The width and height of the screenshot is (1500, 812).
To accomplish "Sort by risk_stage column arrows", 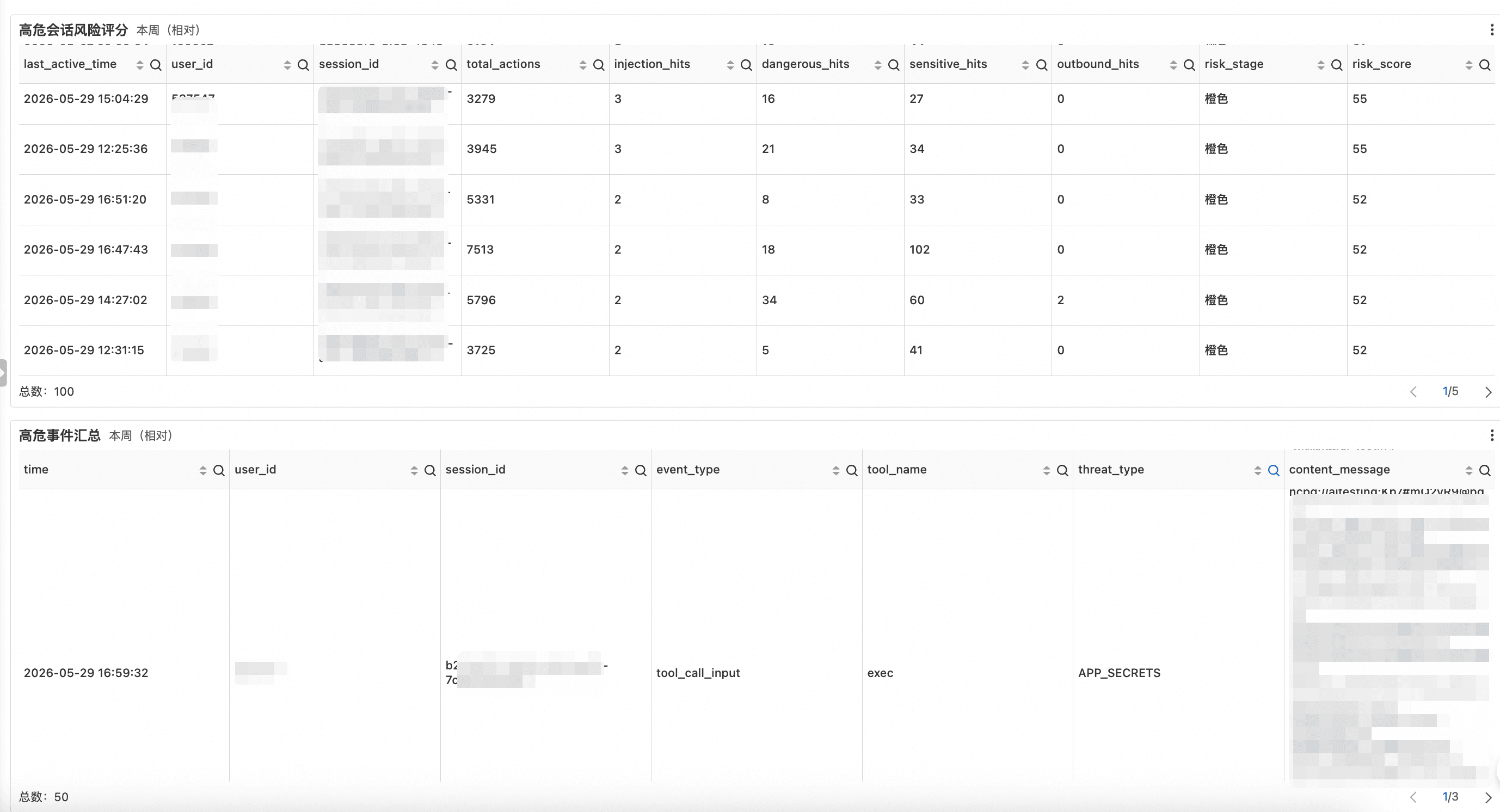I will pos(1320,65).
